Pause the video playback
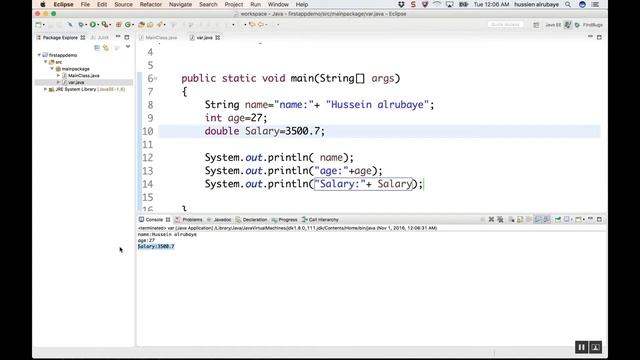The image size is (640, 360). pyautogui.click(x=581, y=347)
